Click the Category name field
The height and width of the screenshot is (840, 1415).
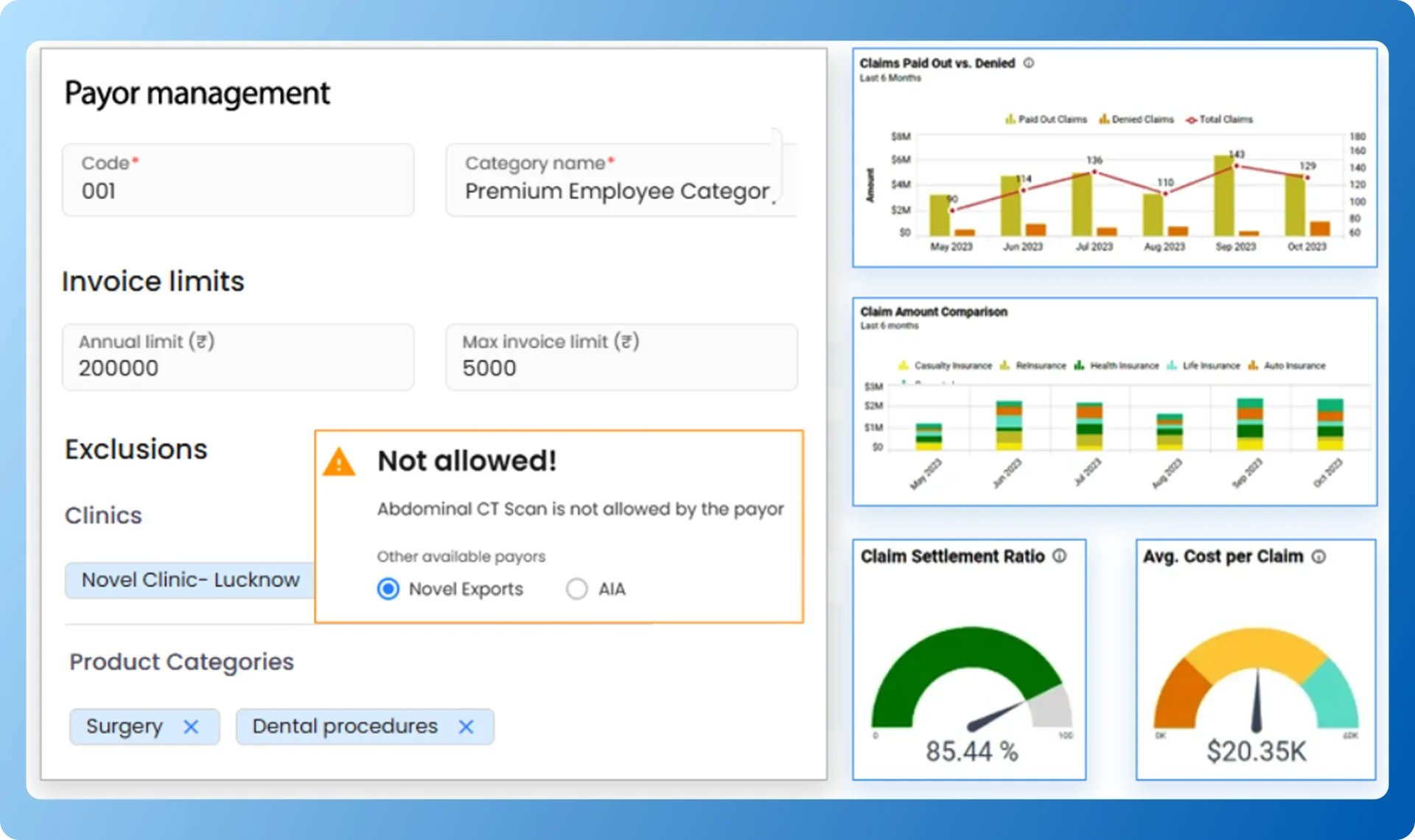[x=618, y=181]
